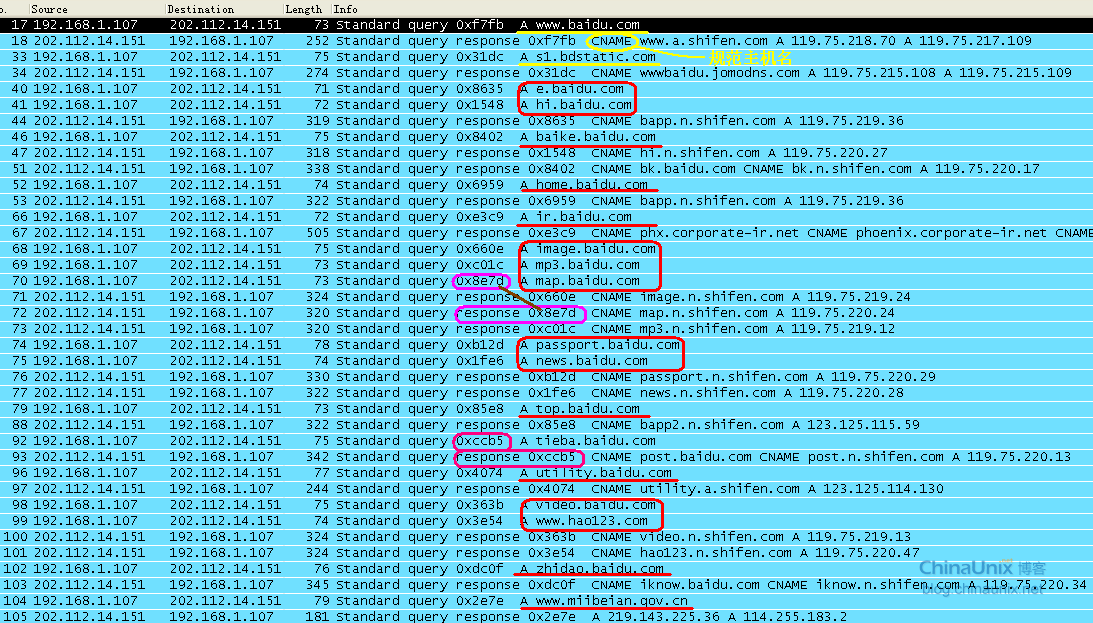Select packet 41 query for hi.baidu.com
The height and width of the screenshot is (623, 1093).
400,105
